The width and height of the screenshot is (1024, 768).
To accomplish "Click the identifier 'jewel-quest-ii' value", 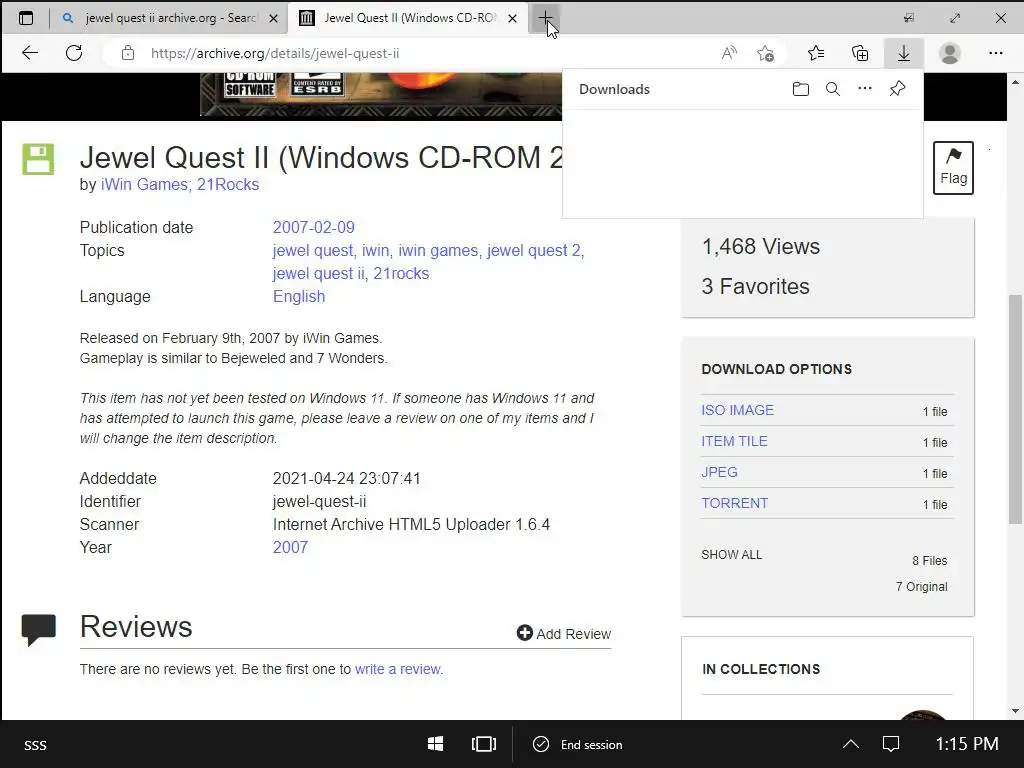I will click(319, 502).
